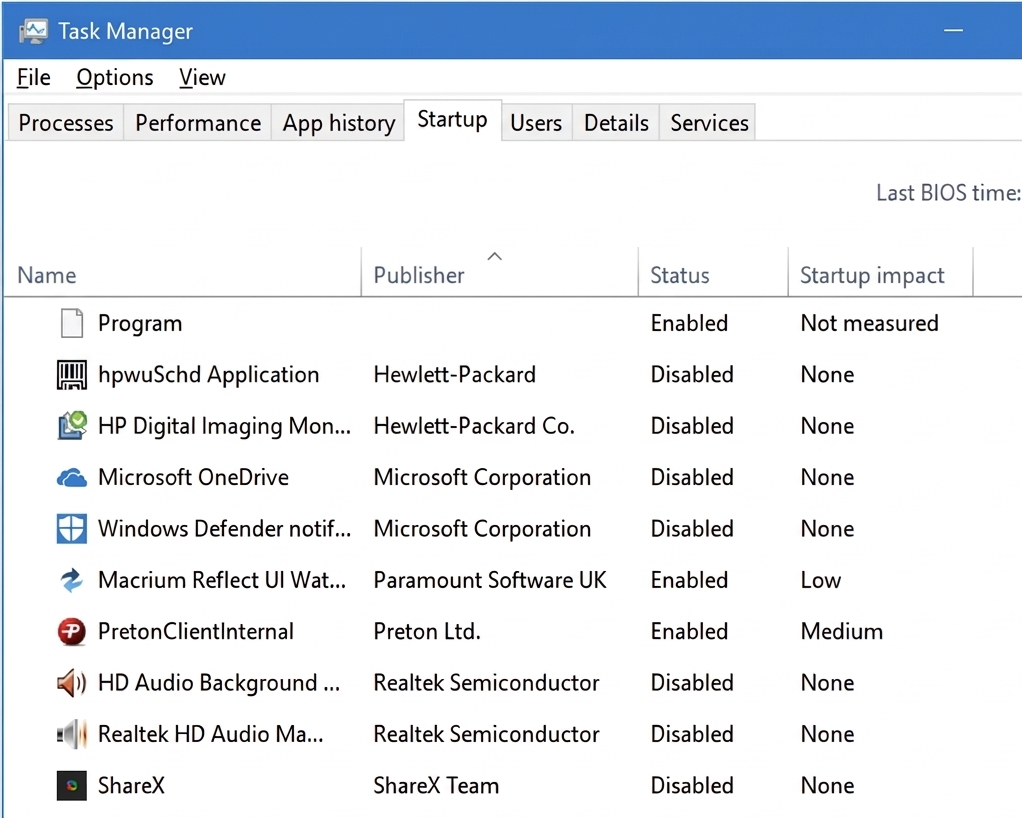Switch to the Details tab
The width and height of the screenshot is (1022, 818).
pos(616,123)
